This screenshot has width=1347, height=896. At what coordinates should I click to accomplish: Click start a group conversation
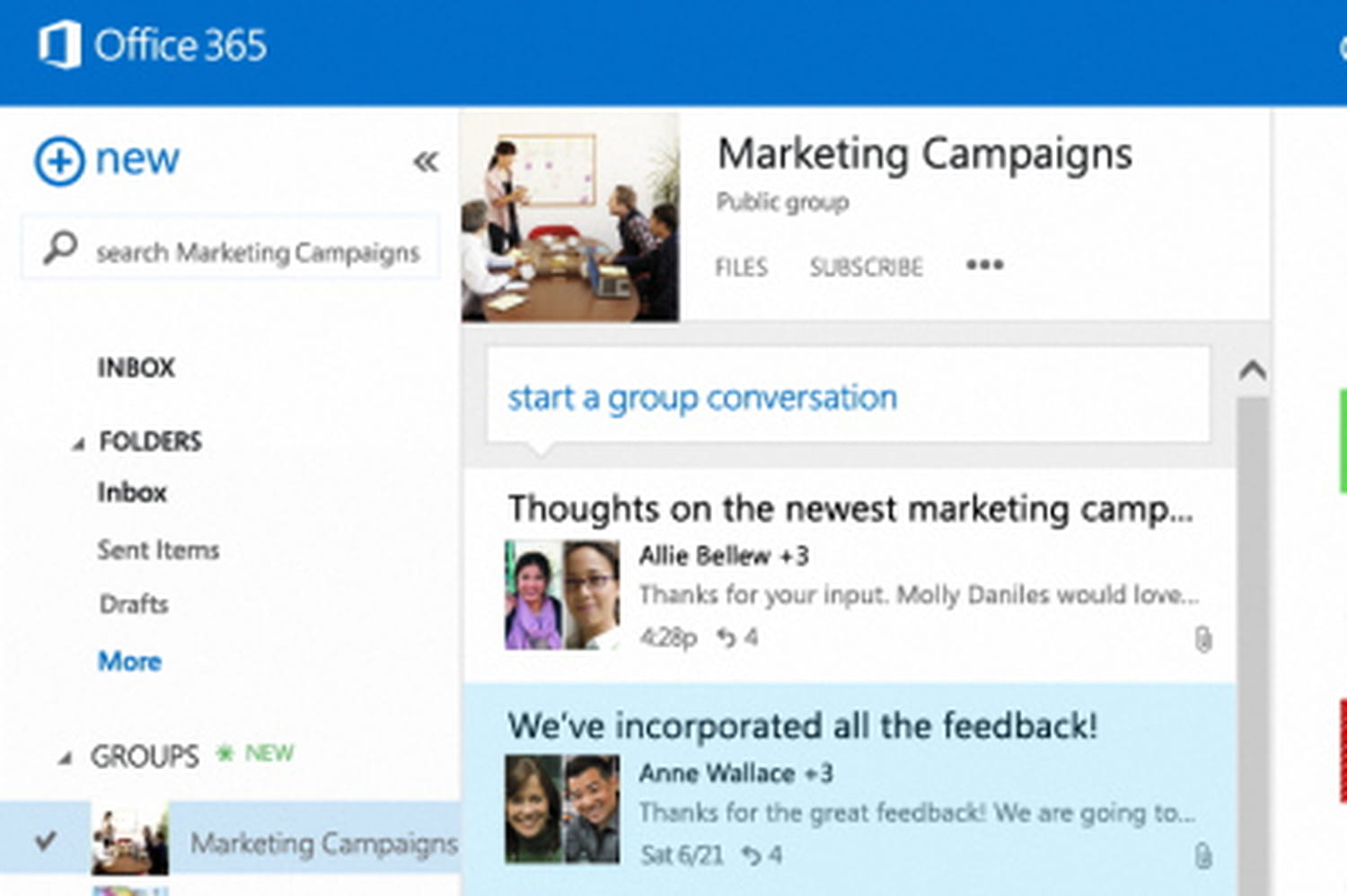click(701, 398)
